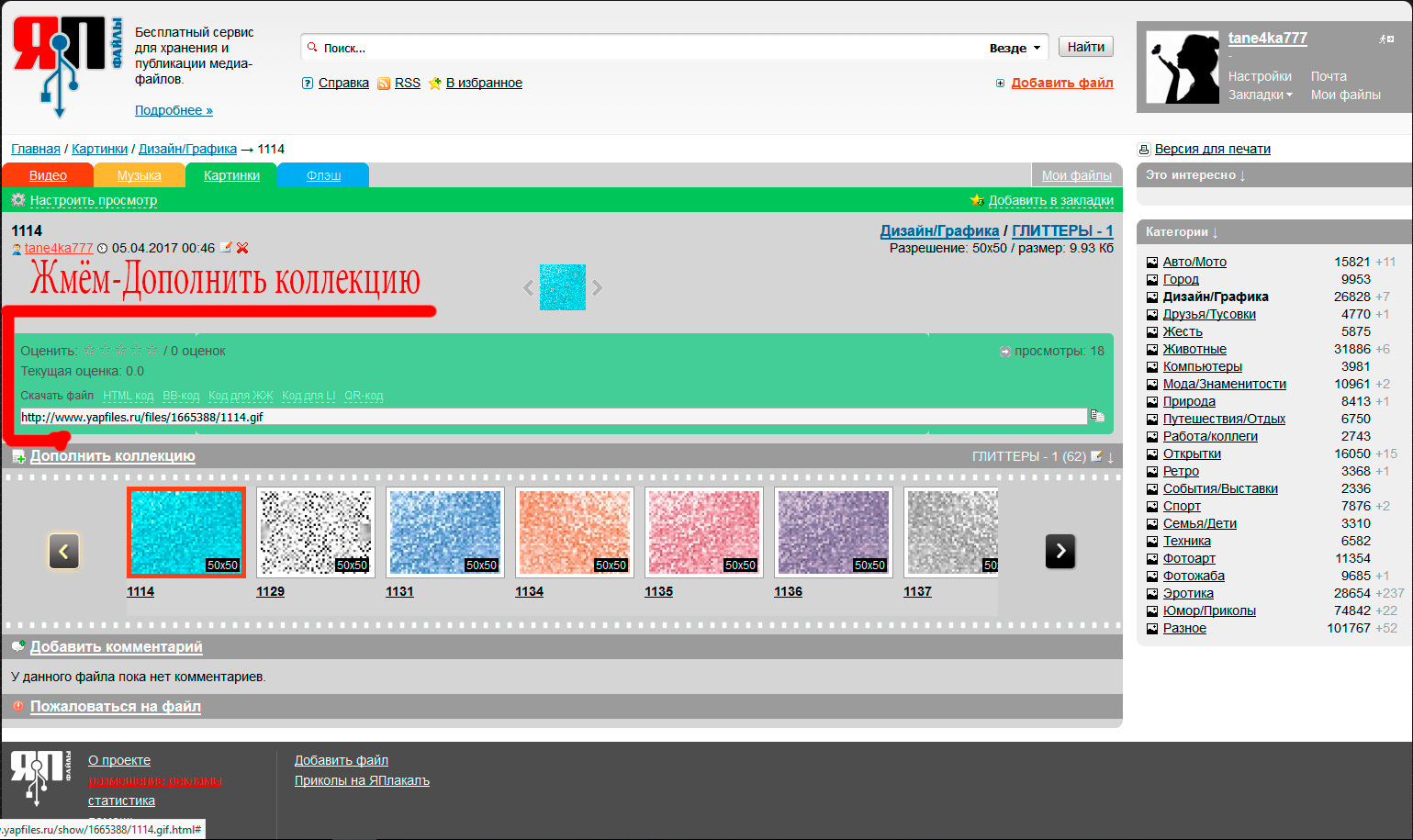Edit the ГЛИТТЕРЫ - 1 collection via pencil icon

1096,456
